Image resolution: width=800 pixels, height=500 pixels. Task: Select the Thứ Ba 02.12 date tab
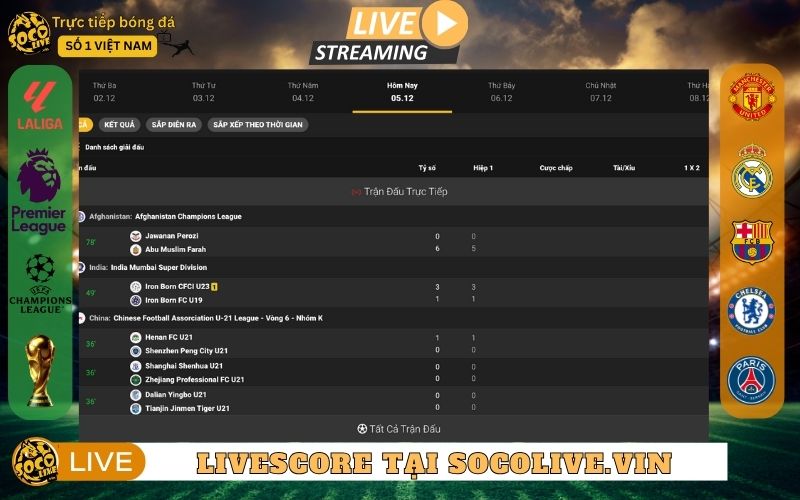[x=105, y=92]
